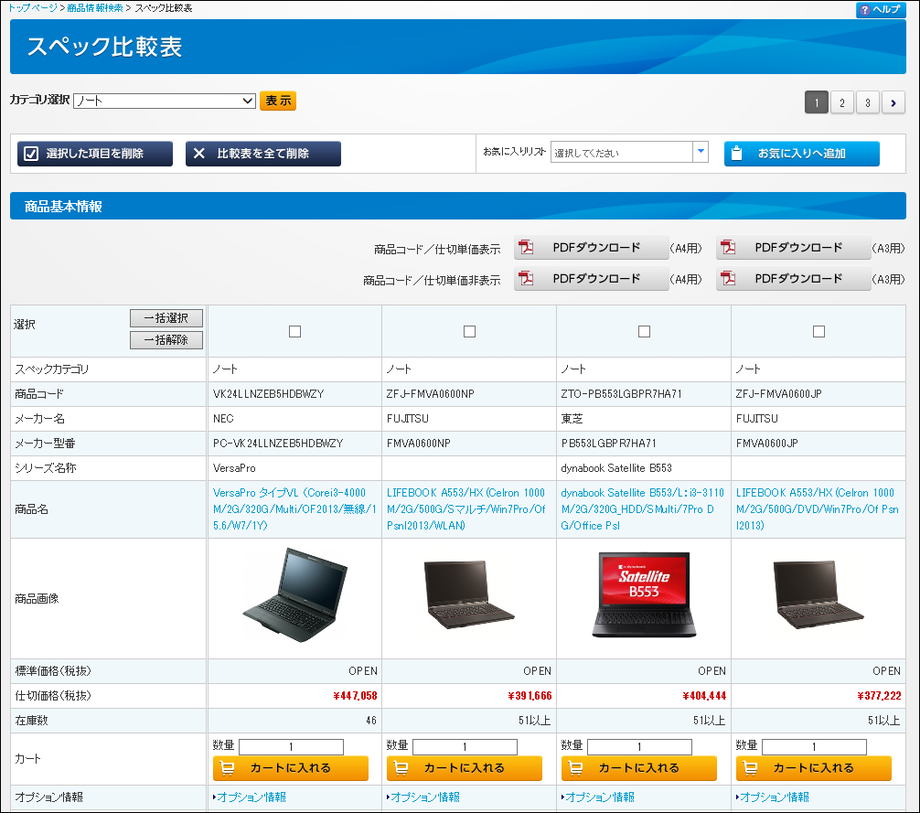Click the PDF icon for A4 with price
The image size is (920, 813).
pos(529,249)
